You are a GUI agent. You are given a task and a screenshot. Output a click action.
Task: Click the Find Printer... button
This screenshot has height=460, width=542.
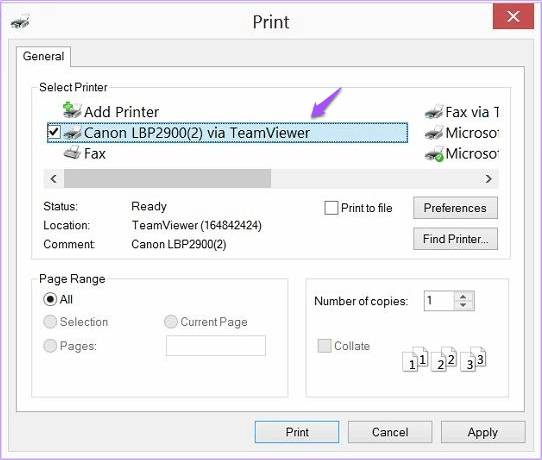[455, 239]
